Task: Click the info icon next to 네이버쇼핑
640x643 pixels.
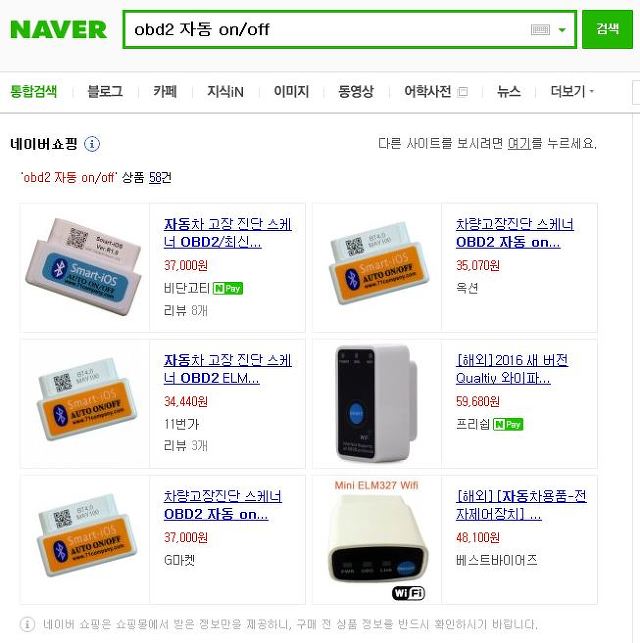Action: point(92,144)
